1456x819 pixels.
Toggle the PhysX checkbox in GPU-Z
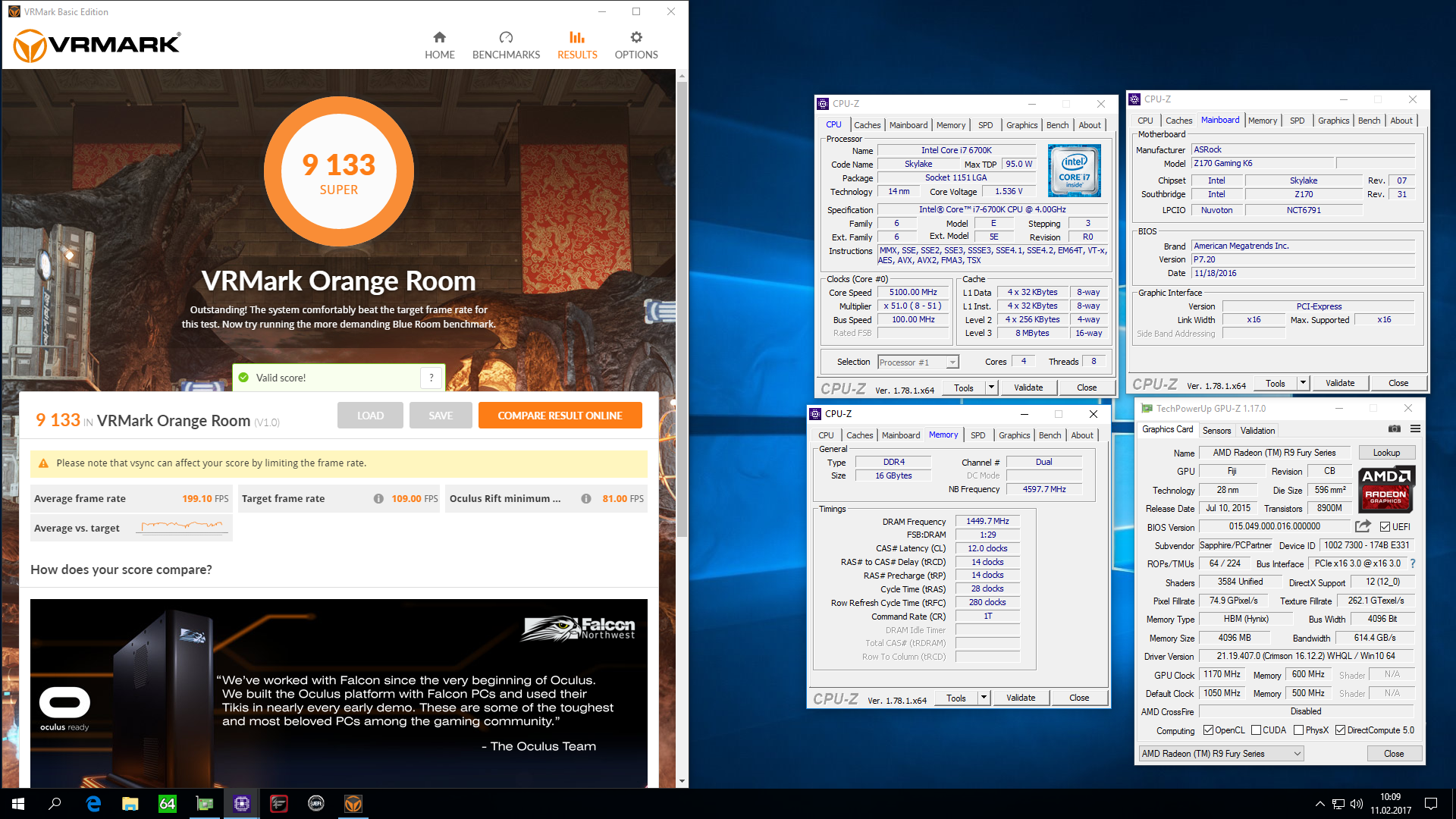(x=1299, y=730)
